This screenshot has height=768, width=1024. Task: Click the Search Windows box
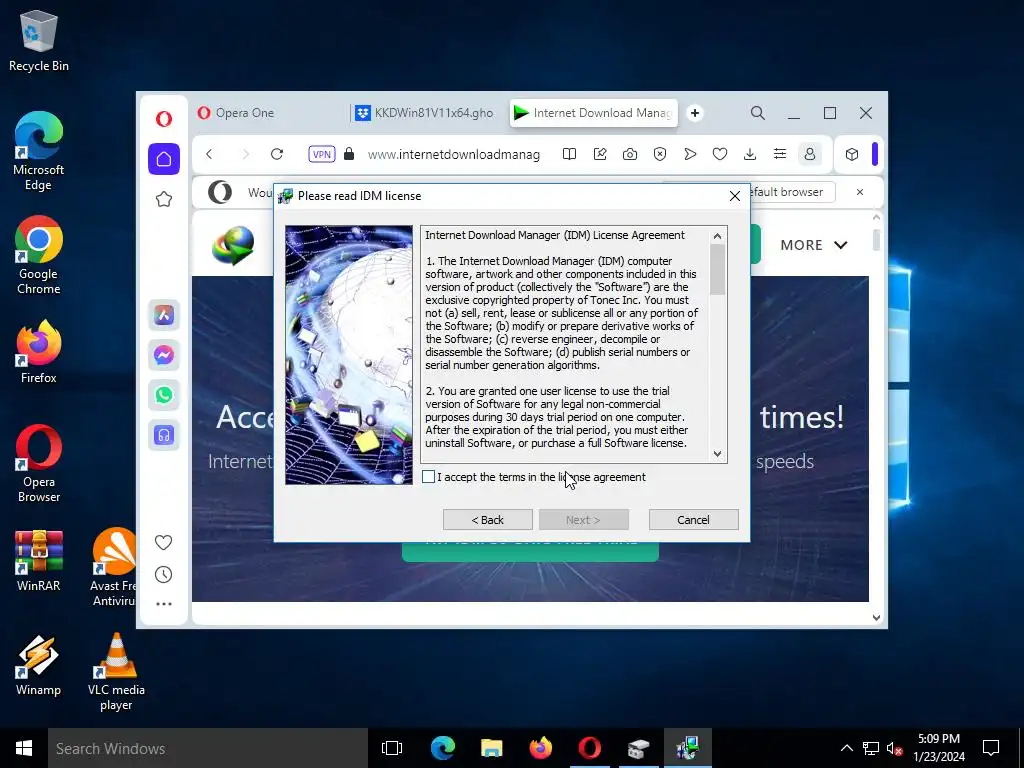208,748
